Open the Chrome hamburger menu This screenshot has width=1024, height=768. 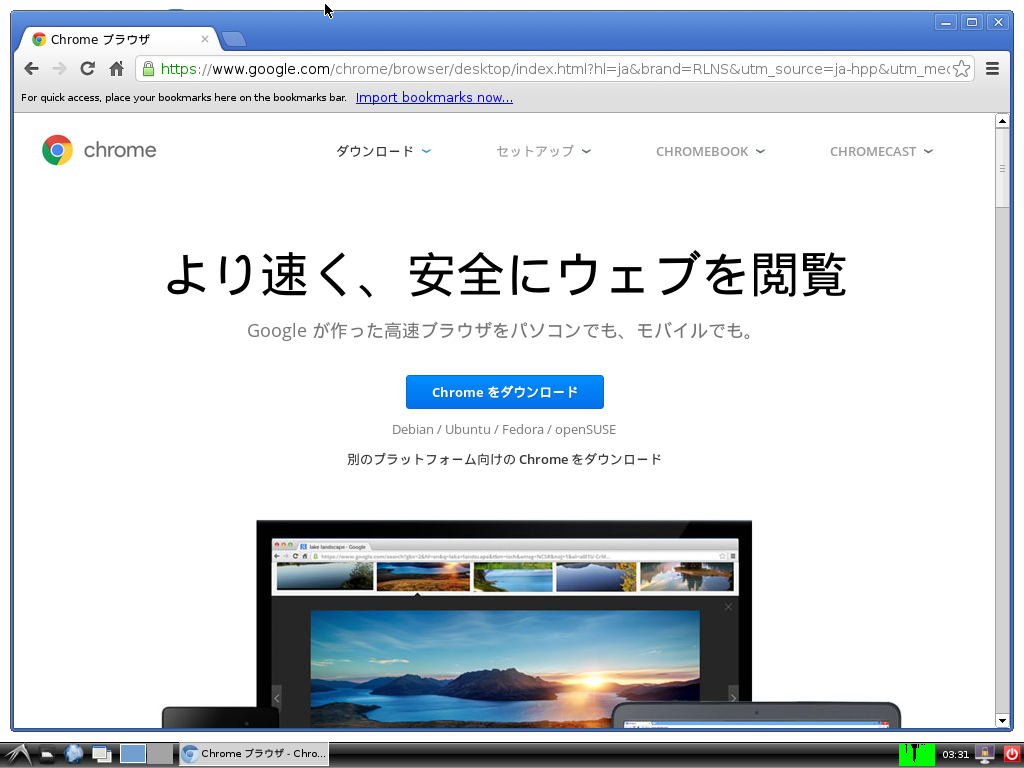point(992,69)
